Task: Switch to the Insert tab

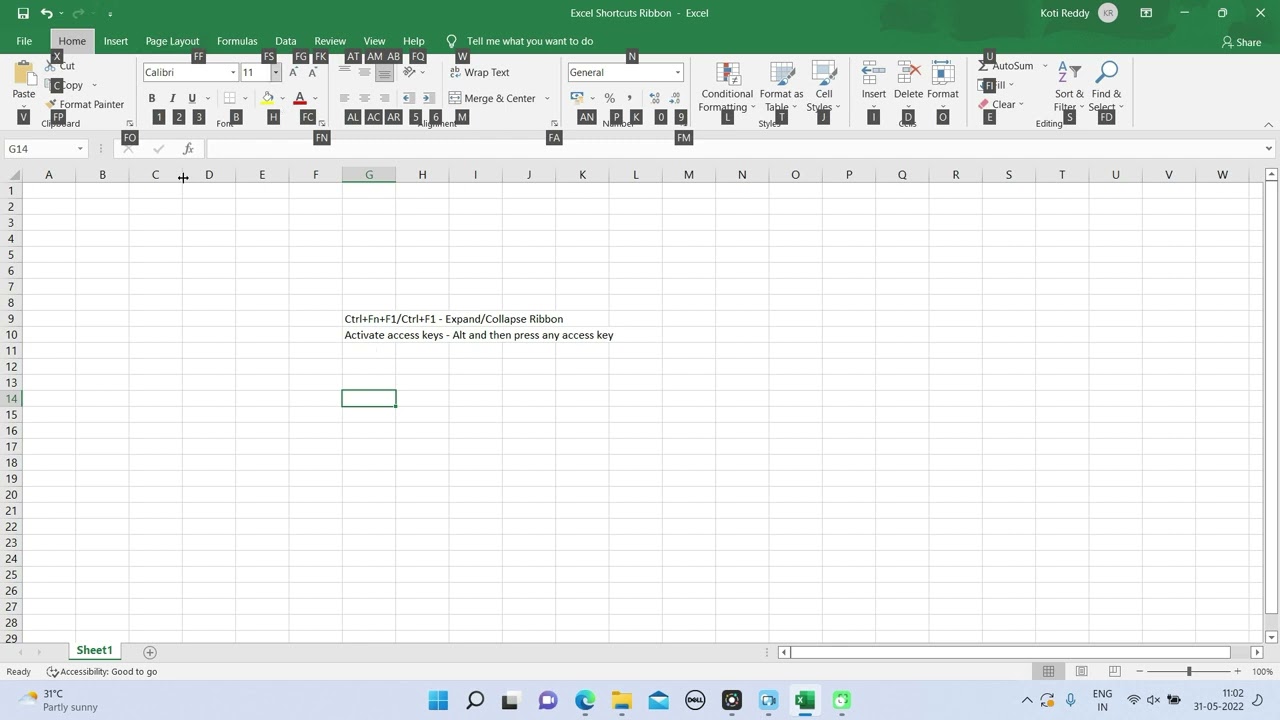Action: tap(116, 41)
